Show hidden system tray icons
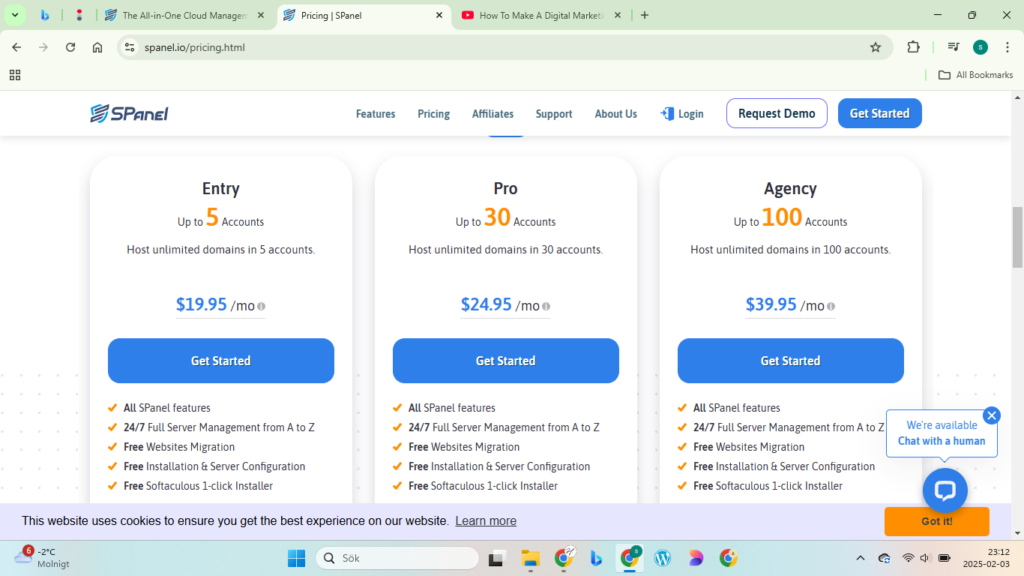This screenshot has height=576, width=1024. 860,558
